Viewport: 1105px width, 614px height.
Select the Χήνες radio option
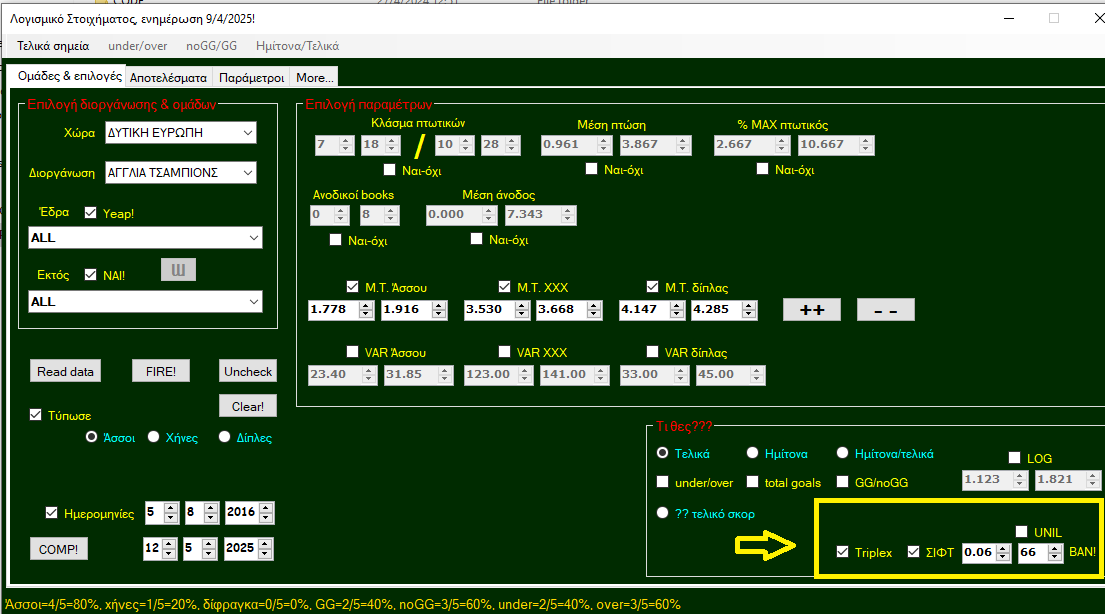154,437
